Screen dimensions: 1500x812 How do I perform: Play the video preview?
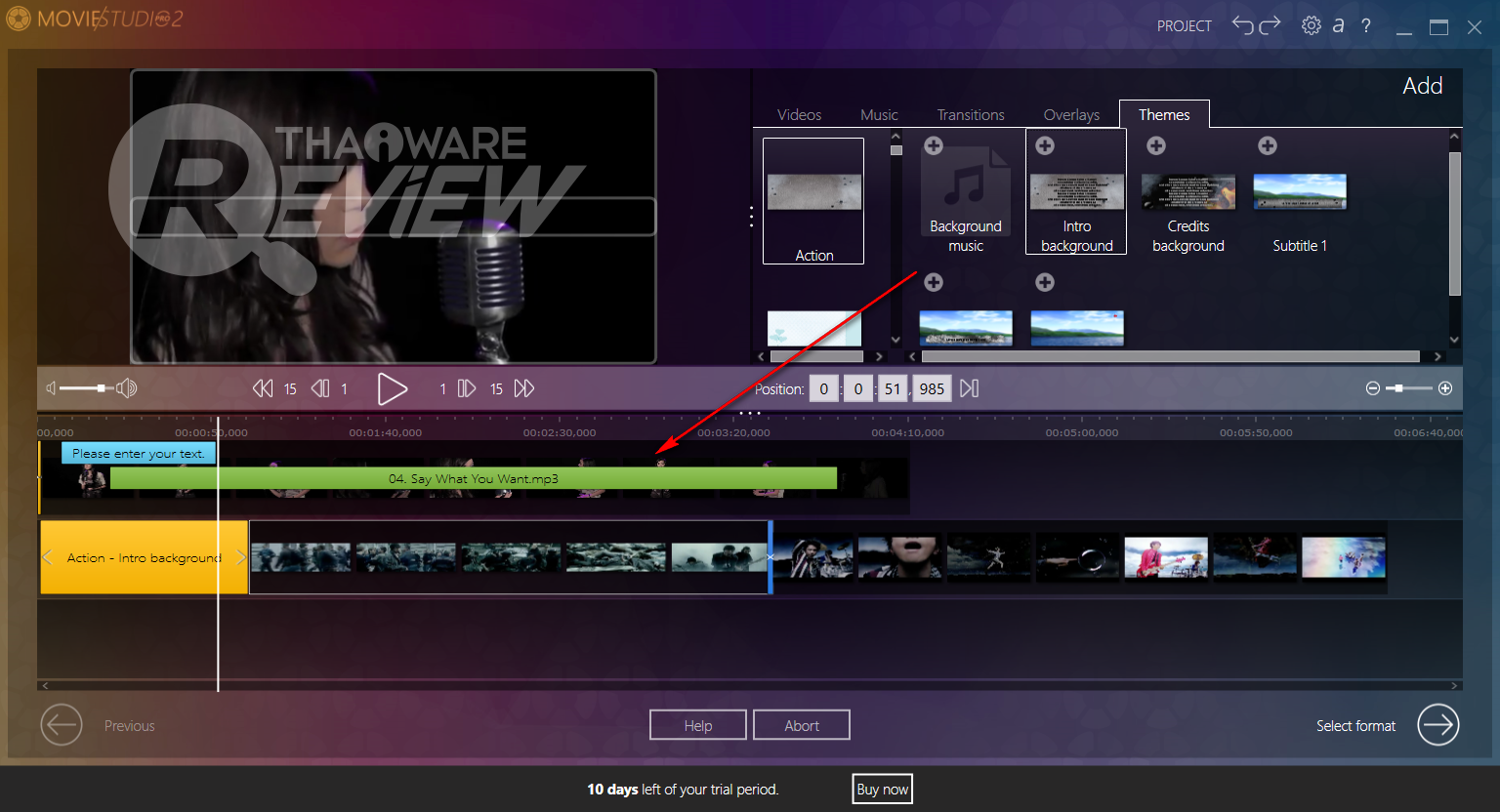(392, 389)
